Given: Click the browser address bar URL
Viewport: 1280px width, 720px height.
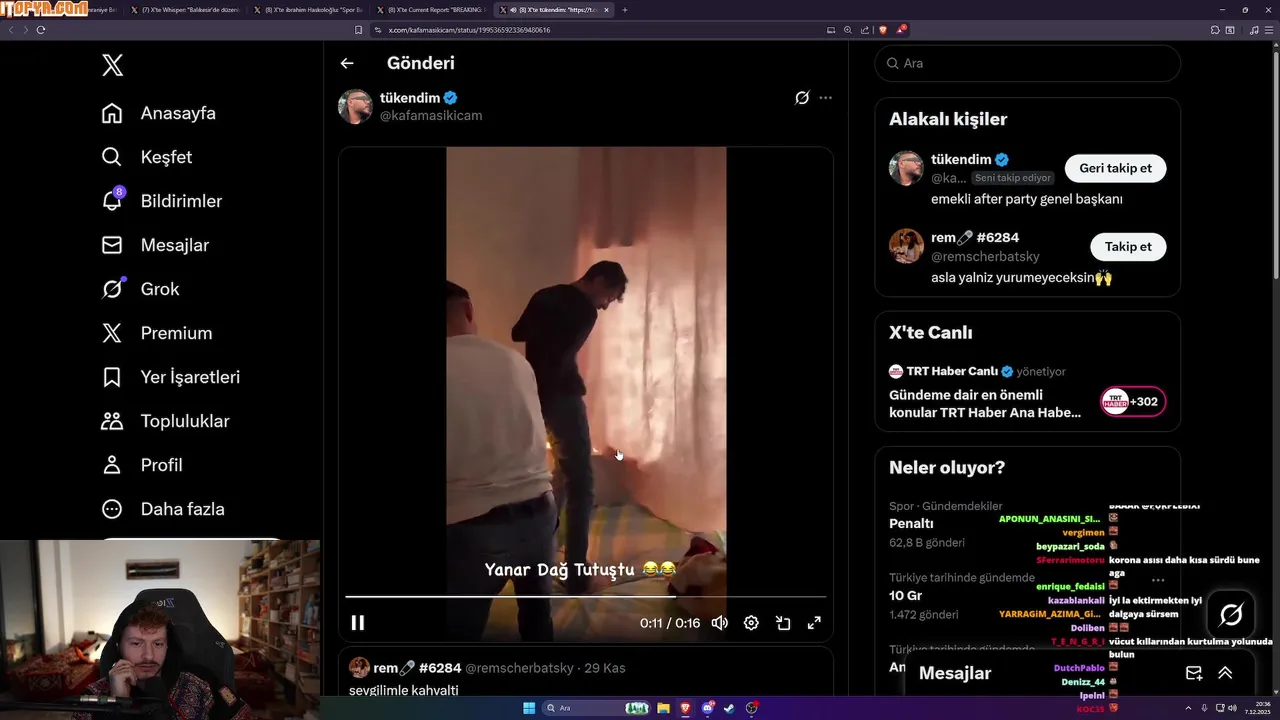Looking at the screenshot, I should [x=469, y=30].
